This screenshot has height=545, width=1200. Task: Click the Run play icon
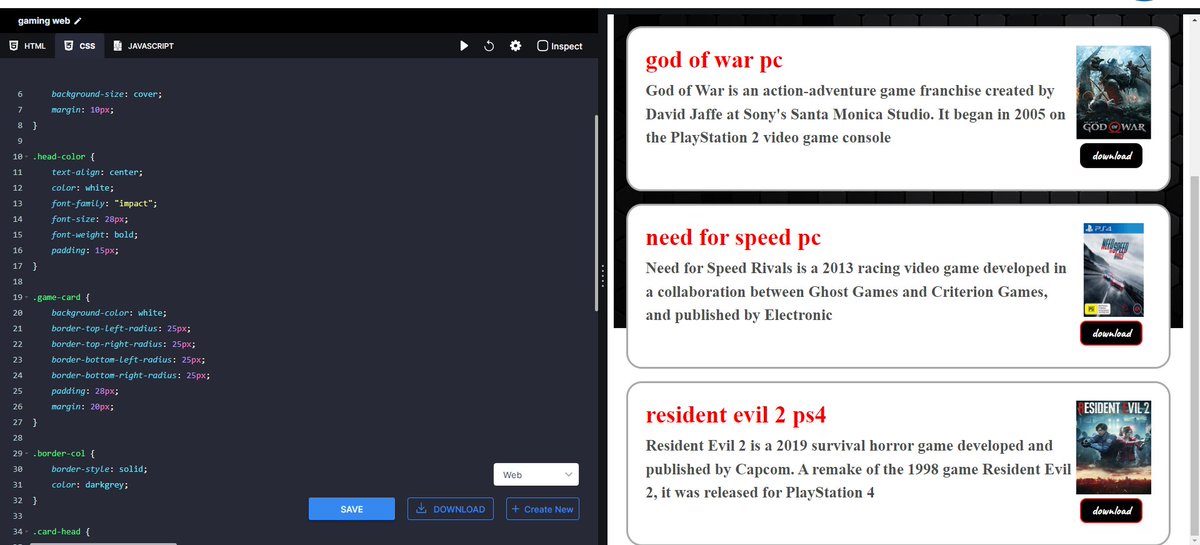[x=464, y=46]
